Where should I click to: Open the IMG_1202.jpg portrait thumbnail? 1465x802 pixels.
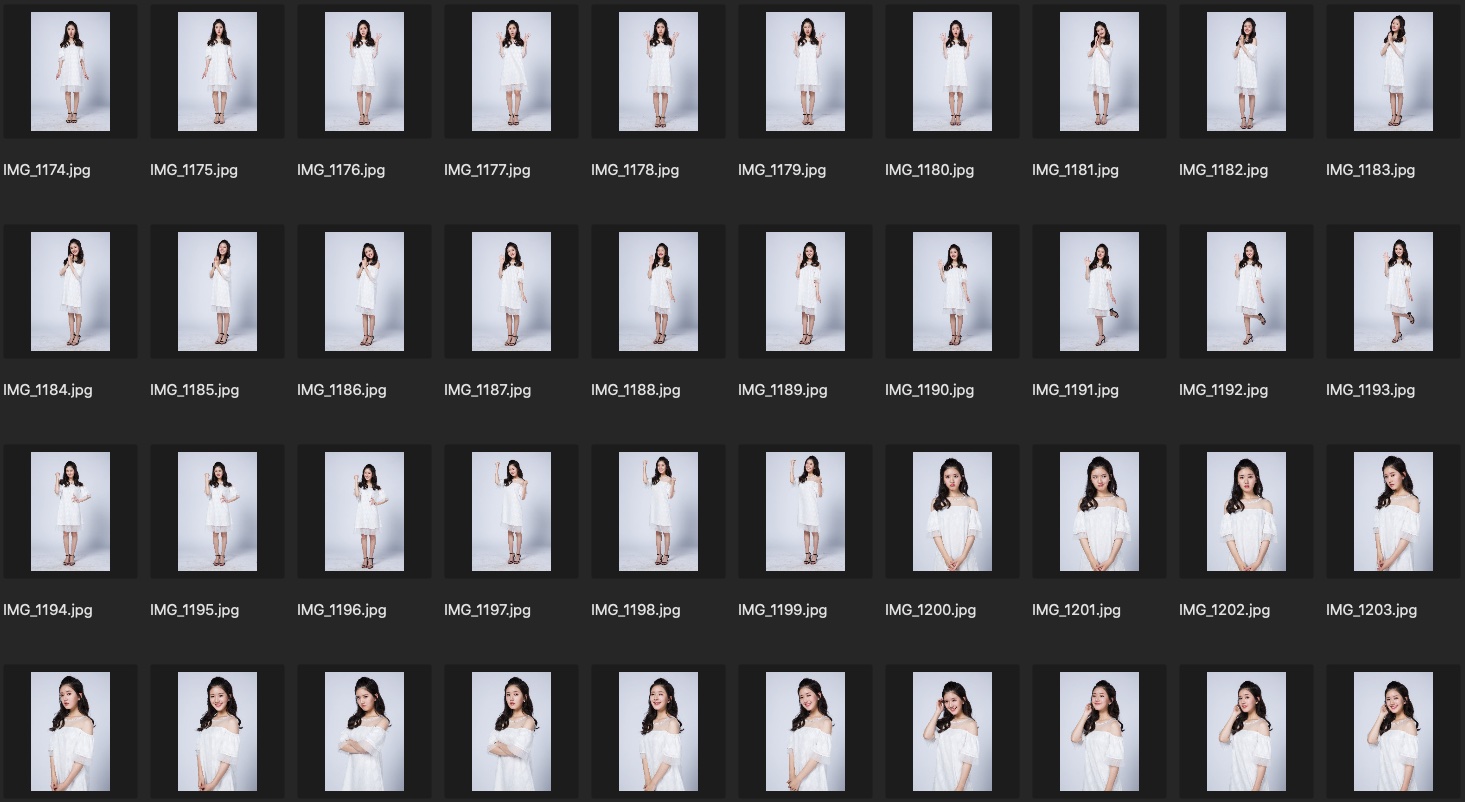pyautogui.click(x=1246, y=511)
